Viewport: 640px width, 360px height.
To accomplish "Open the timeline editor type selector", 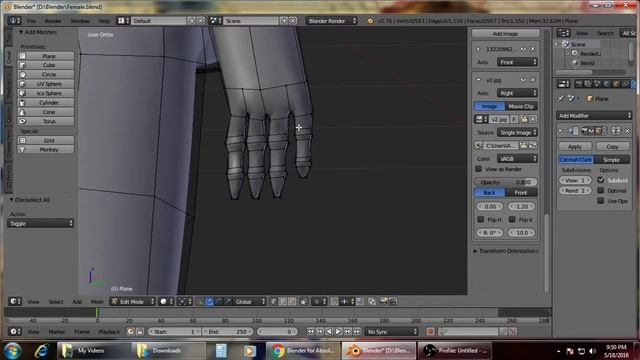I will coord(15,331).
